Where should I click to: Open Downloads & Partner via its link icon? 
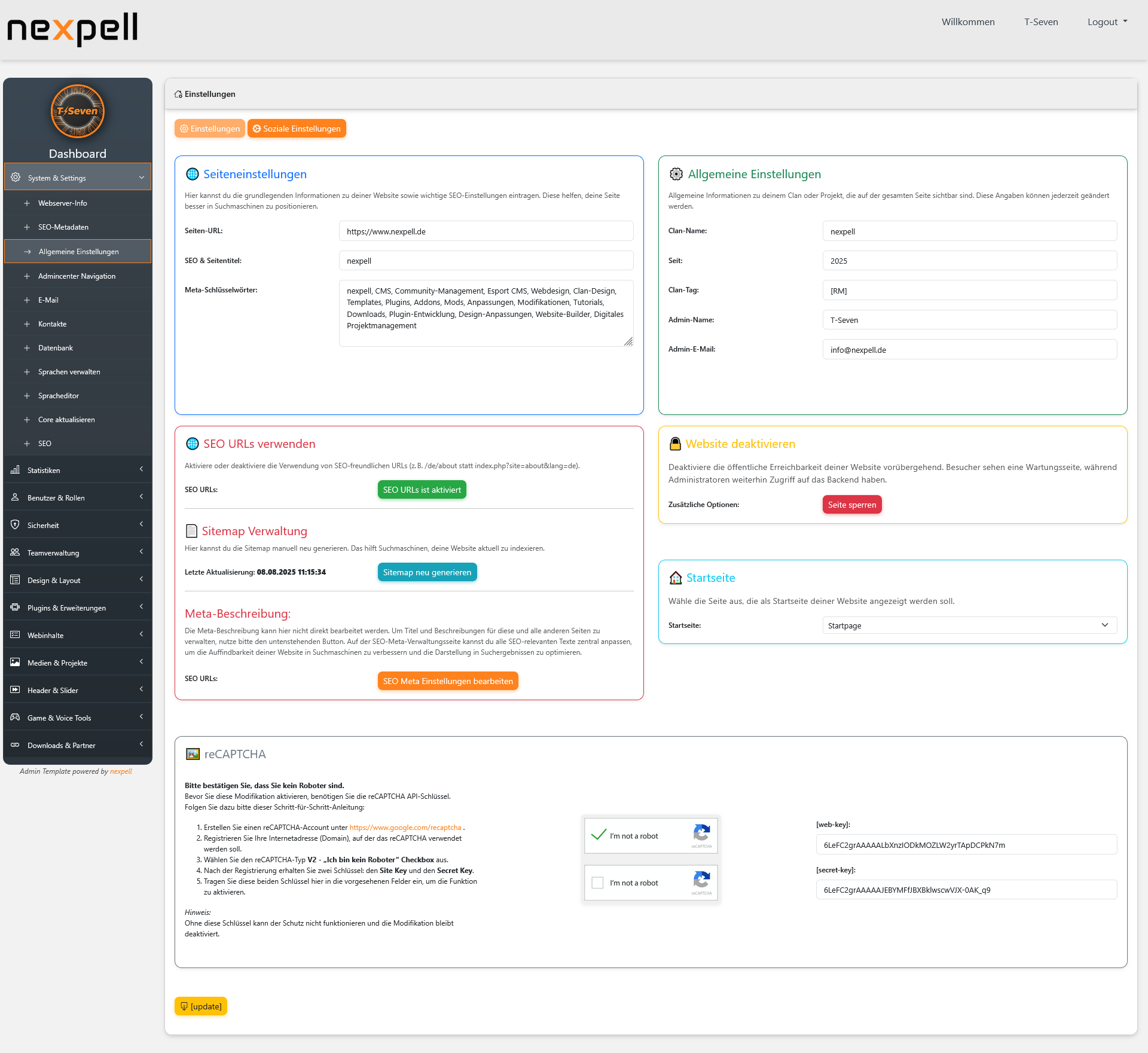(x=15, y=745)
